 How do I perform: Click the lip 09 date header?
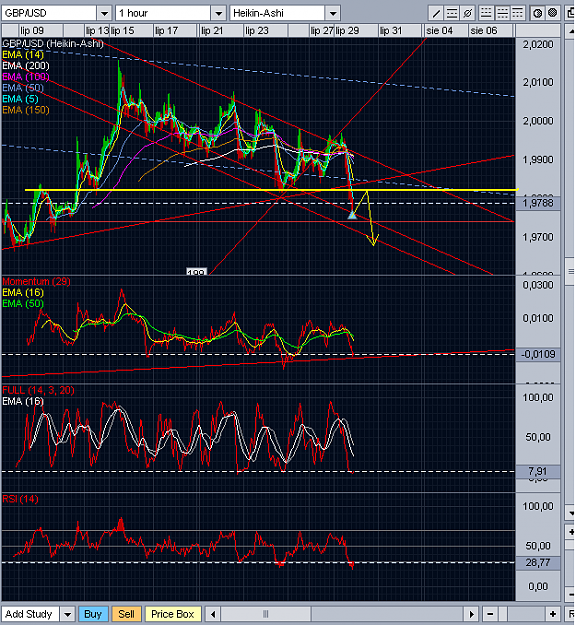coord(32,31)
